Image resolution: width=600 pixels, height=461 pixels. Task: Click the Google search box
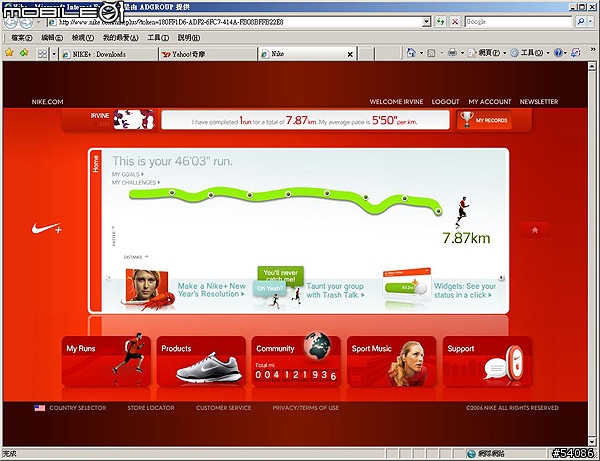(x=518, y=22)
